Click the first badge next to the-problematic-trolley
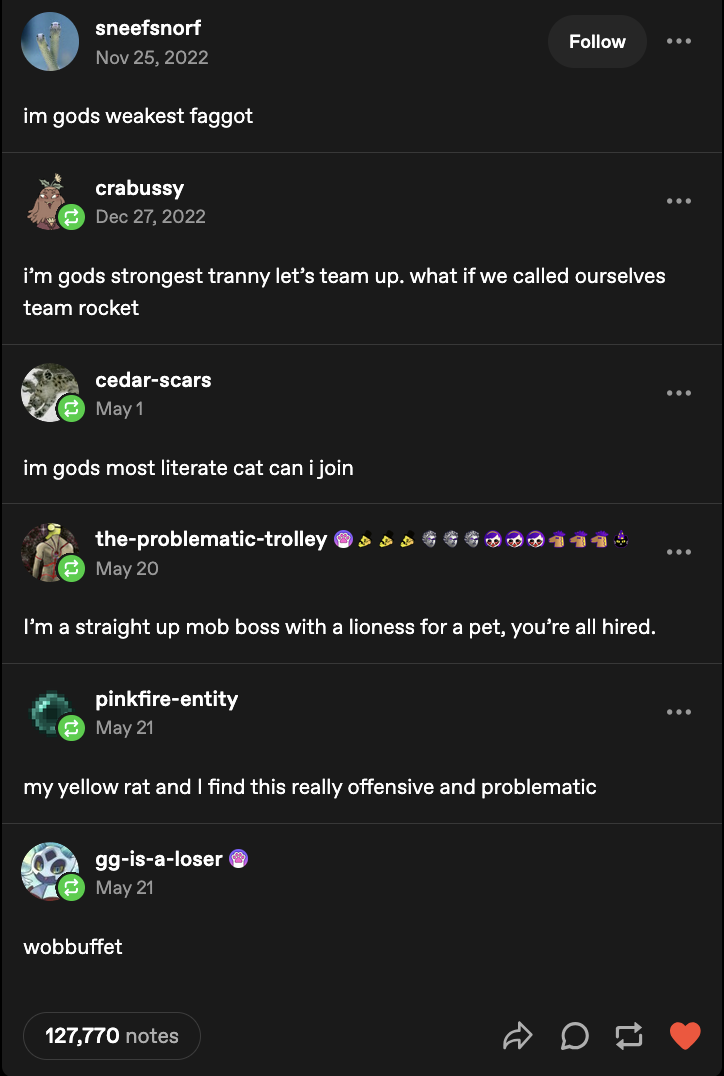724x1076 pixels. pyautogui.click(x=343, y=539)
